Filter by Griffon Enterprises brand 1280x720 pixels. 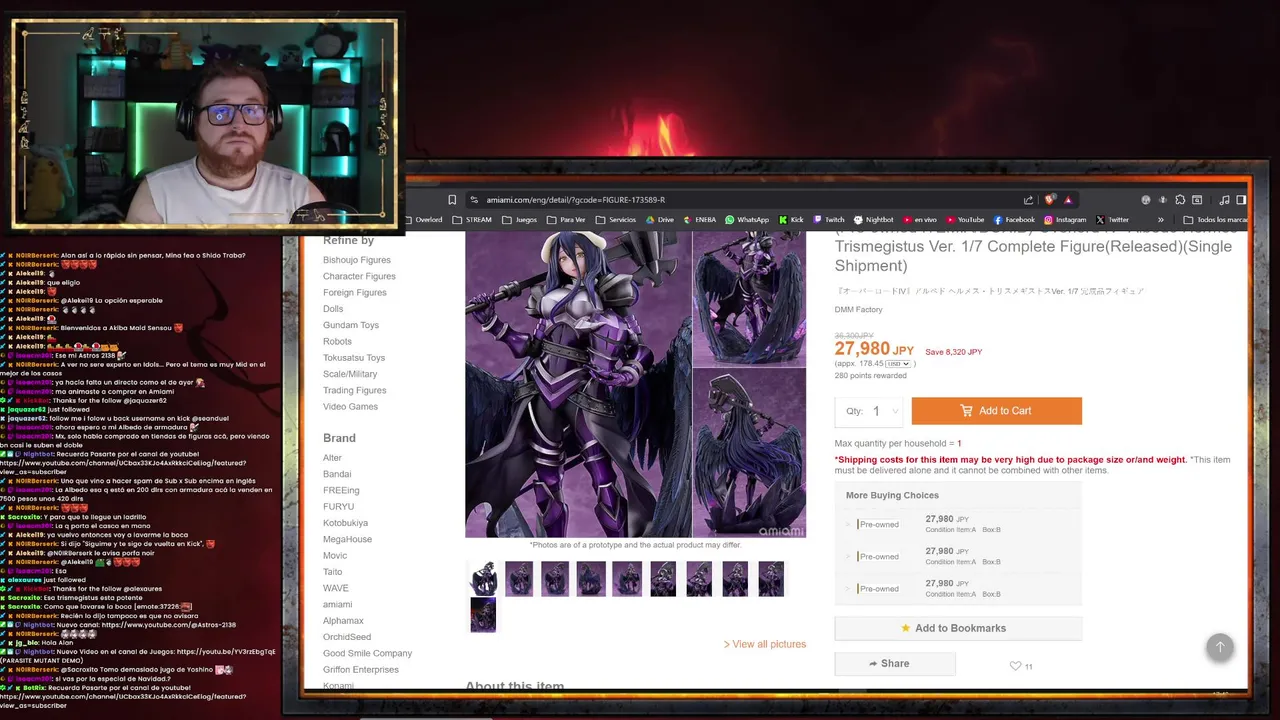[x=361, y=670]
